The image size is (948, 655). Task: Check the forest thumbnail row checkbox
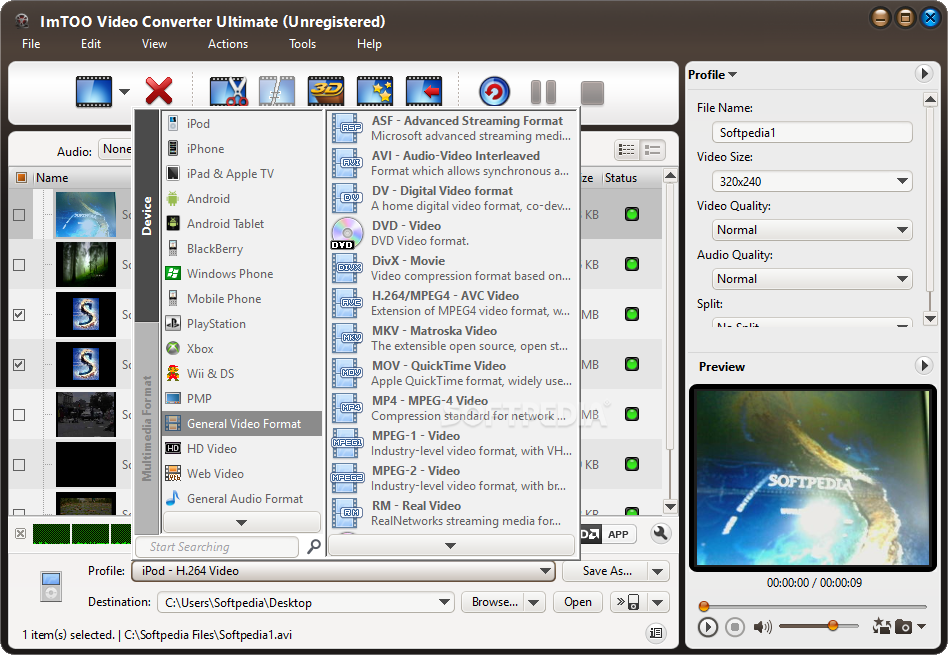pyautogui.click(x=19, y=265)
